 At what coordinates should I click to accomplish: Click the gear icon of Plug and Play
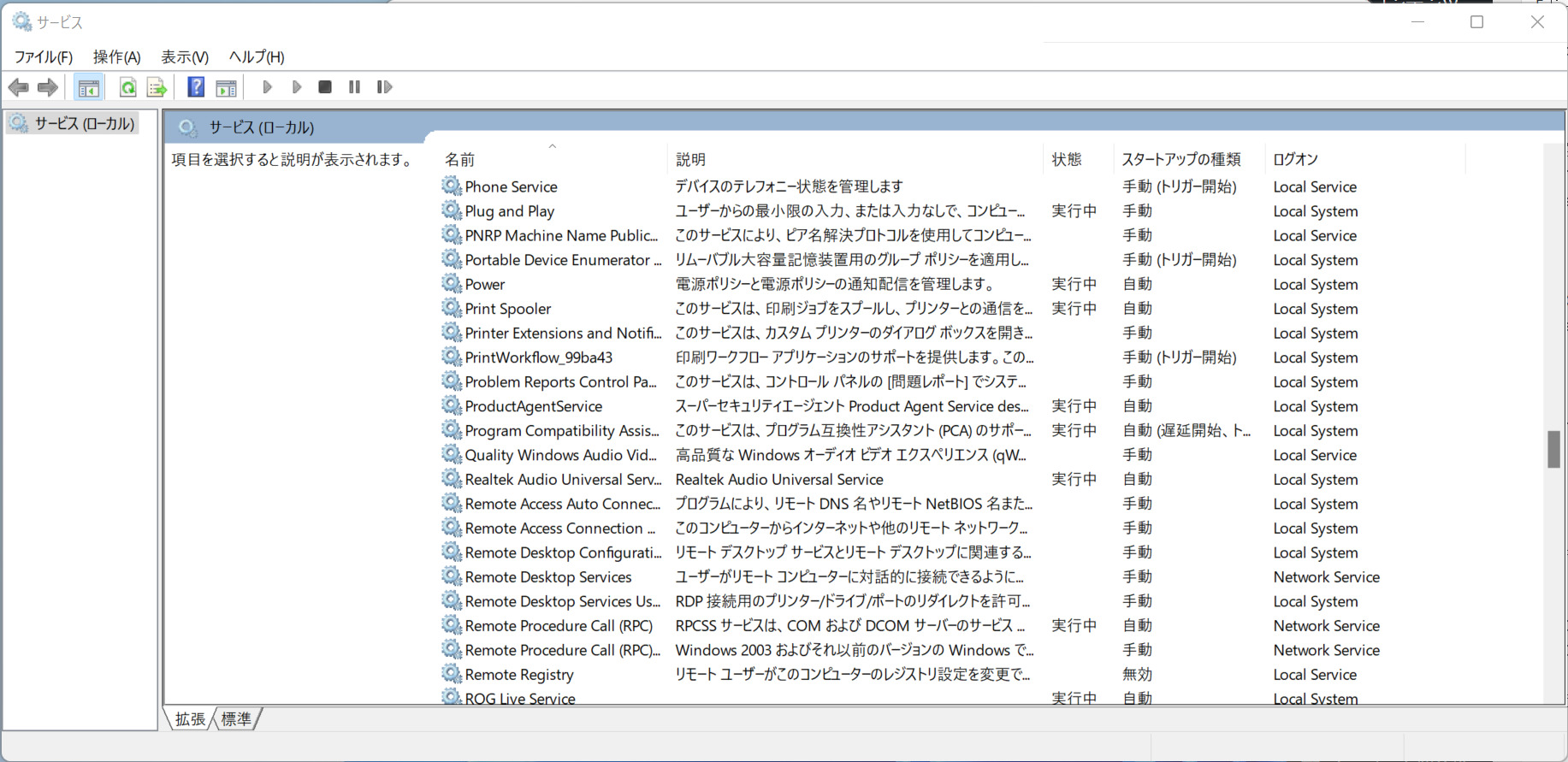point(452,210)
